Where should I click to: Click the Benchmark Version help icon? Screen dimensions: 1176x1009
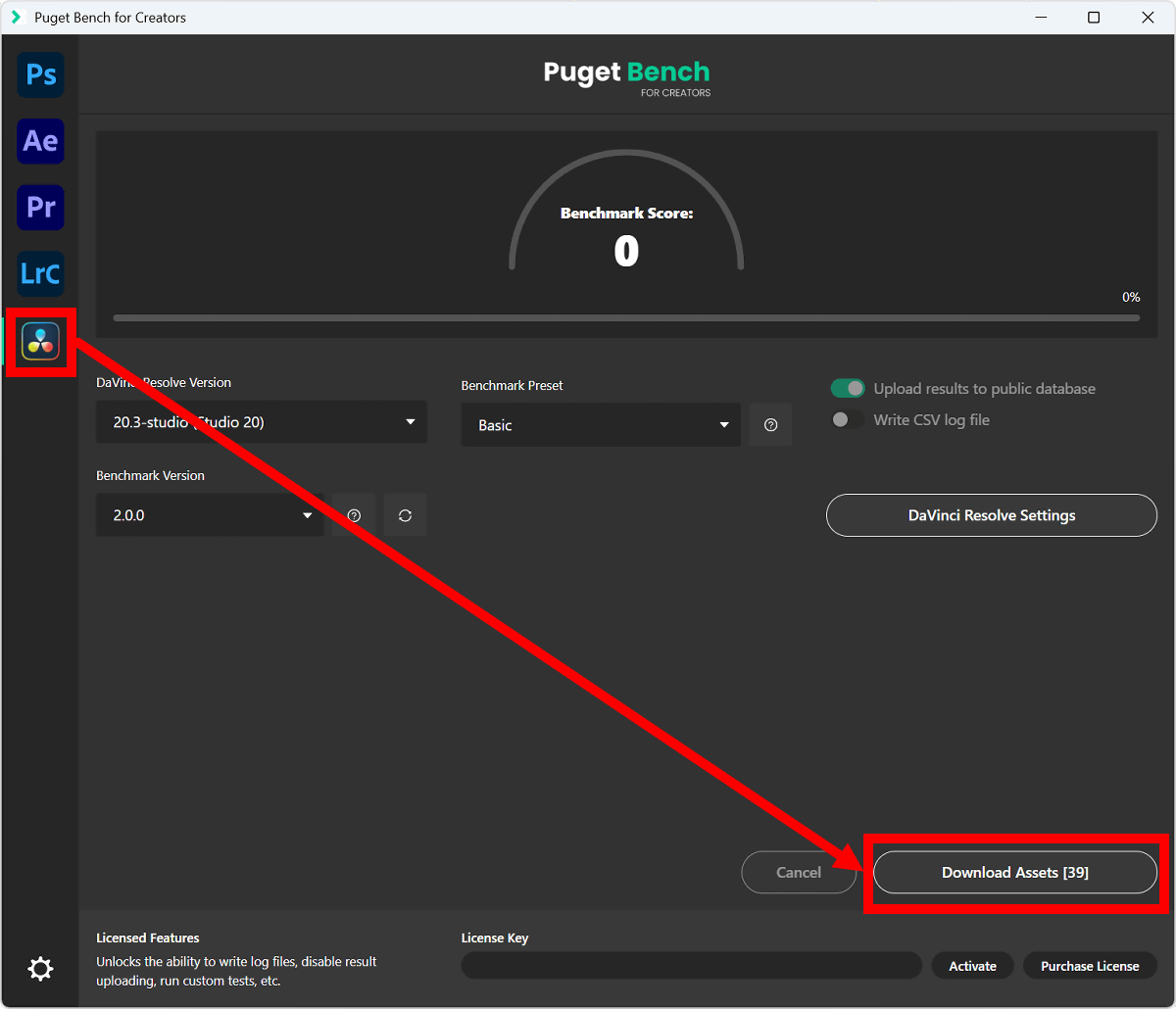point(354,515)
